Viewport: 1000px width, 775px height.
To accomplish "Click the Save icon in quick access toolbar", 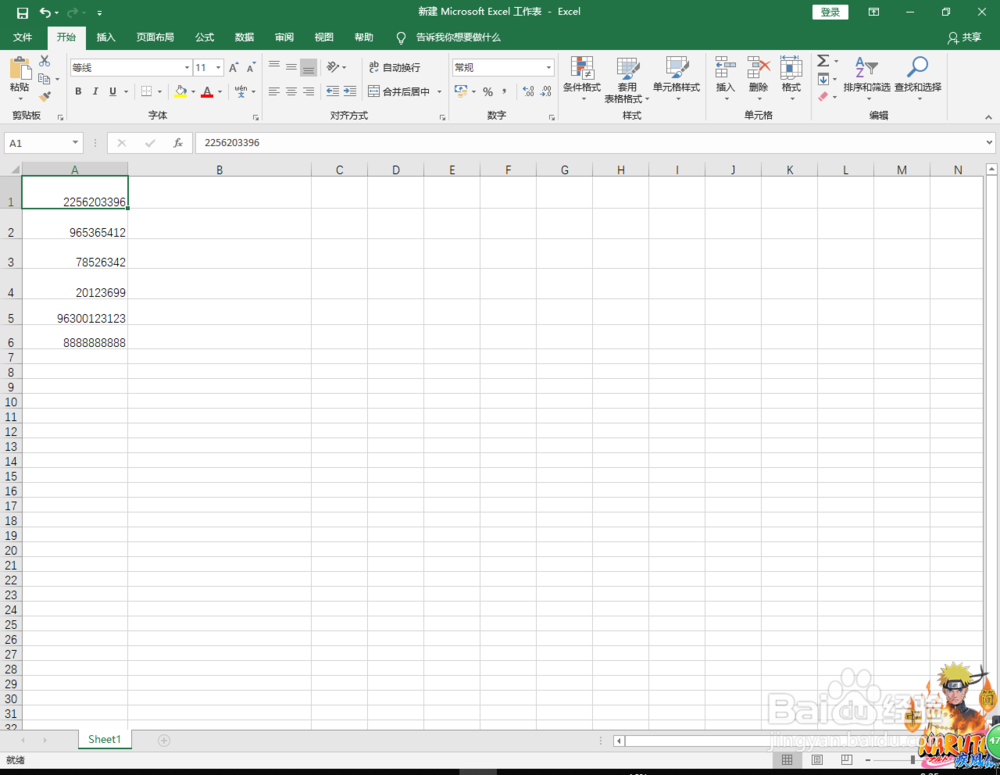I will 22,12.
